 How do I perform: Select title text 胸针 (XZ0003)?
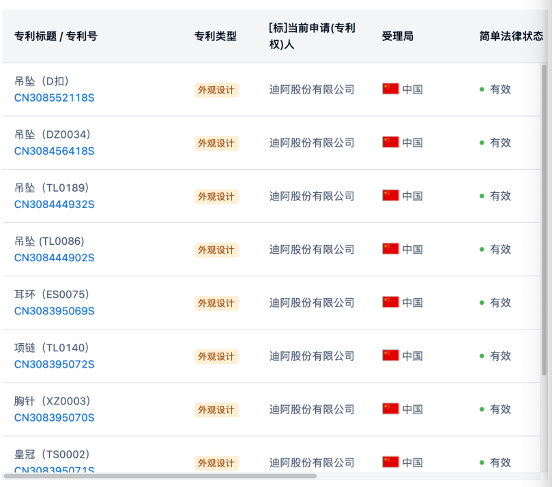[52, 401]
